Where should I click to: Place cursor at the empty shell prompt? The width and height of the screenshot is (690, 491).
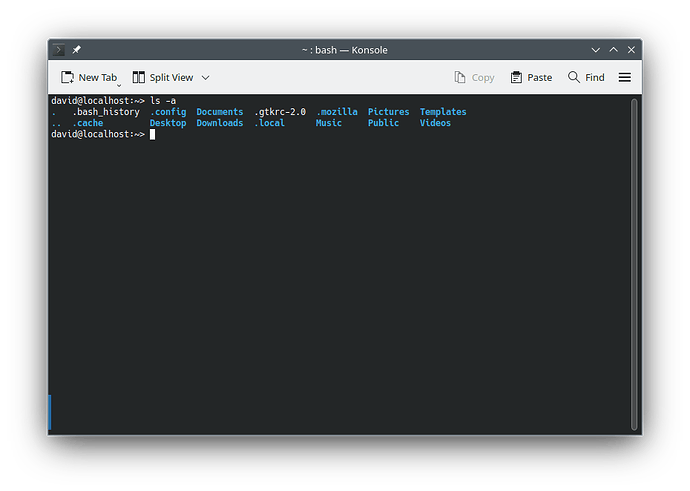tap(153, 134)
